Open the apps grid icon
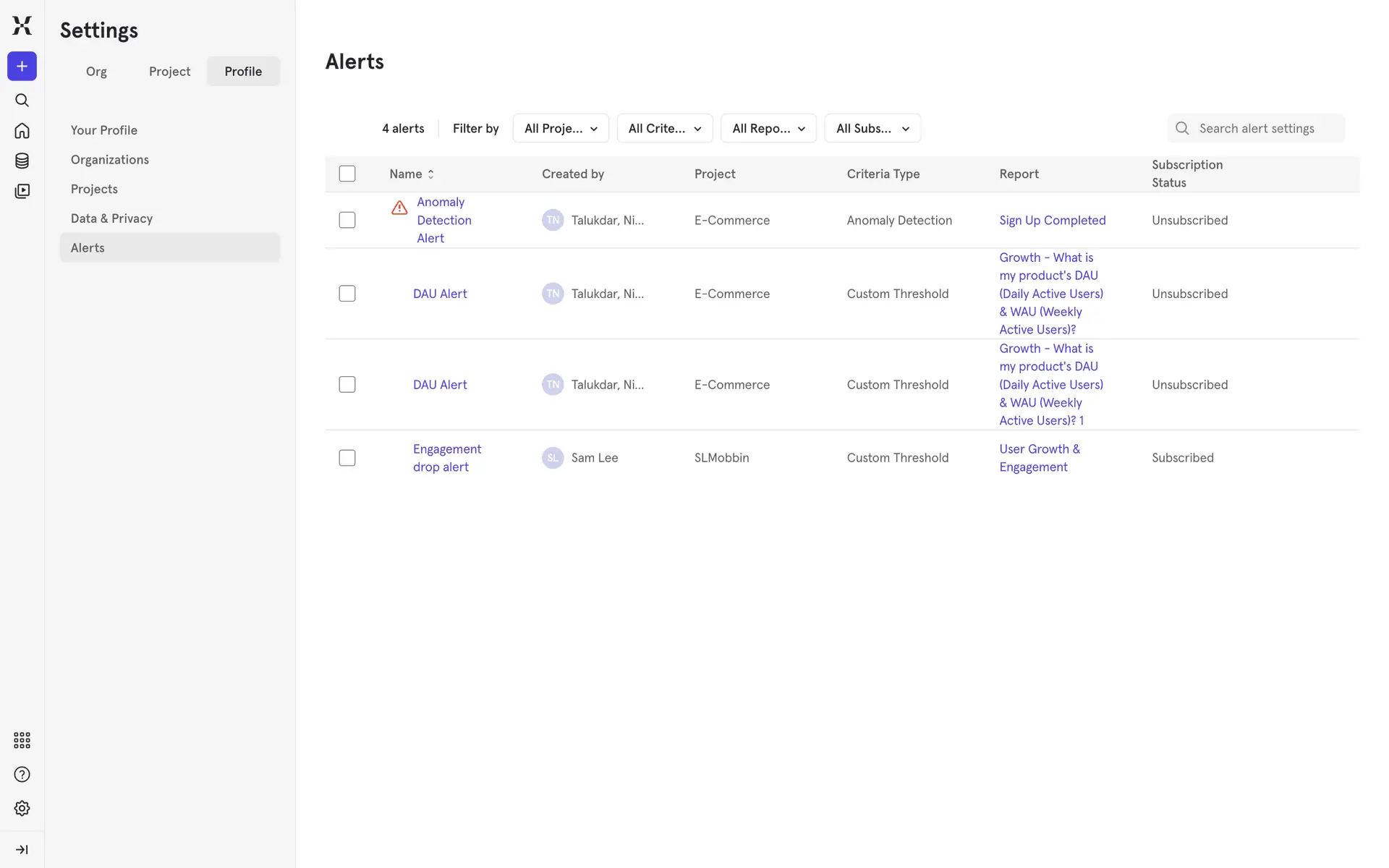Viewport: 1389px width, 868px height. (22, 740)
